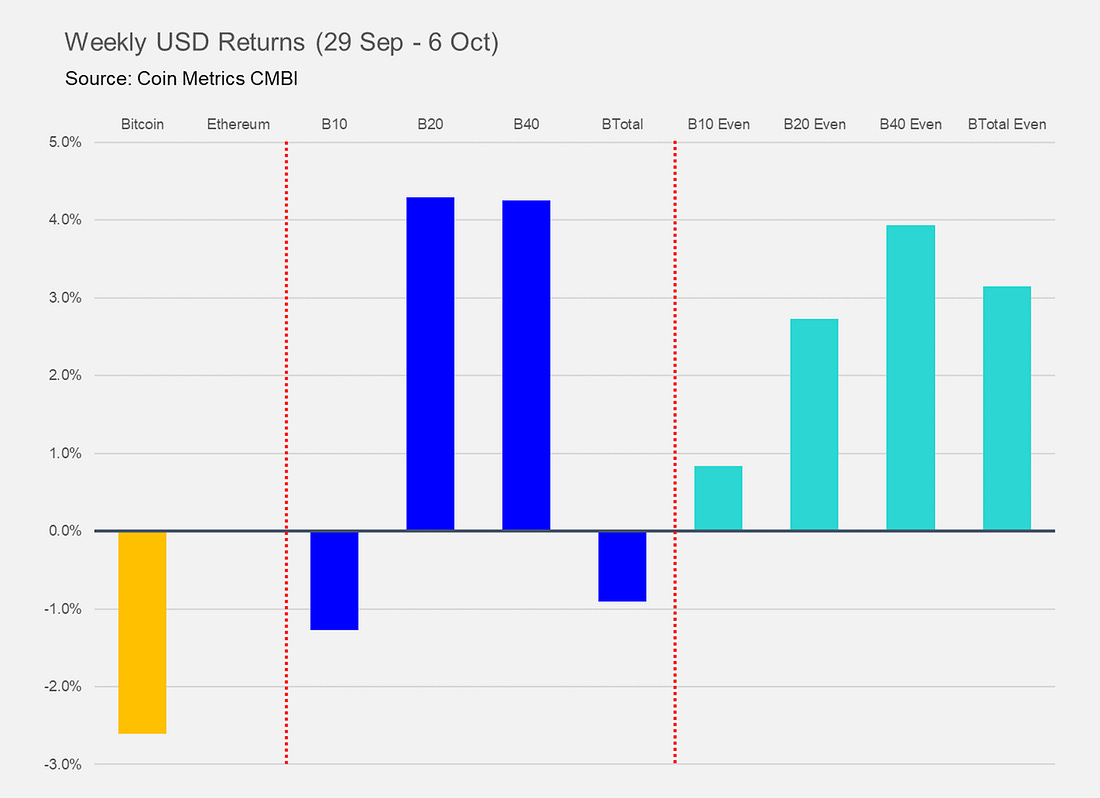Click red dotted divider before B10 Even
The image size is (1100, 798).
pyautogui.click(x=675, y=452)
